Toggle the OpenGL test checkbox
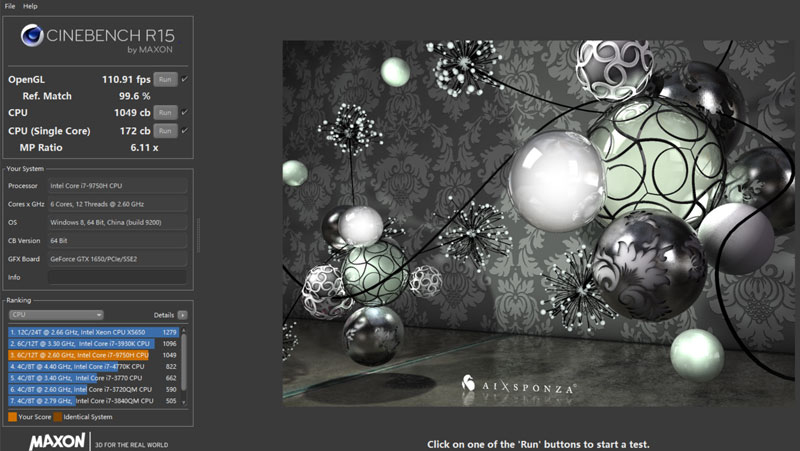Image resolution: width=800 pixels, height=451 pixels. pyautogui.click(x=185, y=79)
